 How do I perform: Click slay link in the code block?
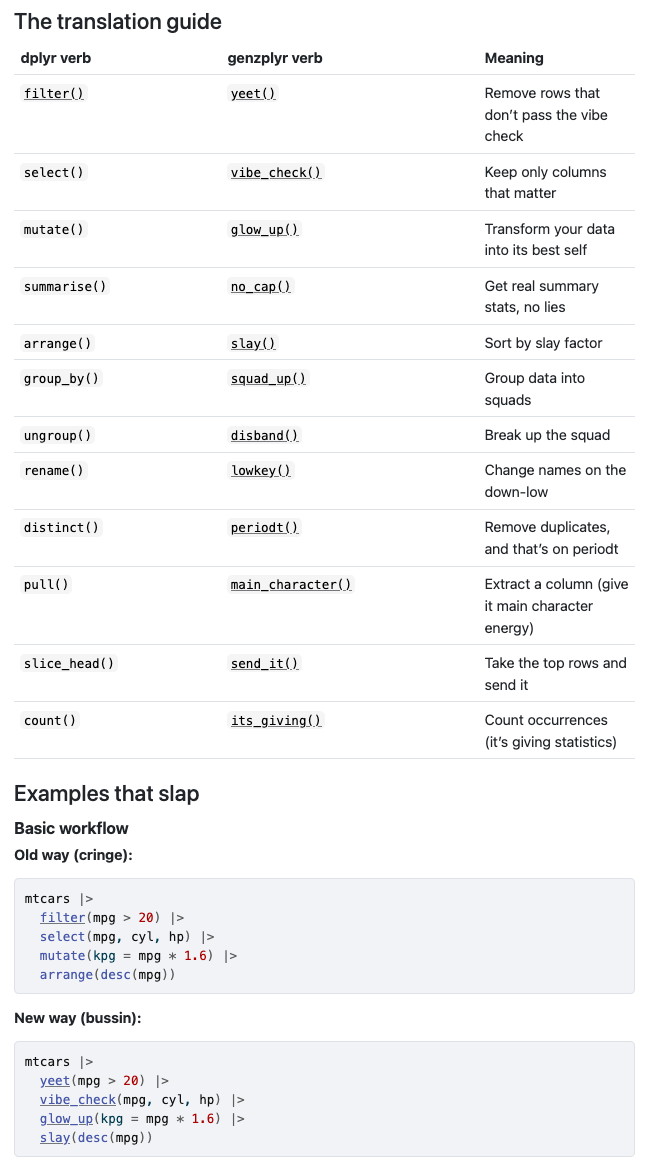(x=55, y=1138)
